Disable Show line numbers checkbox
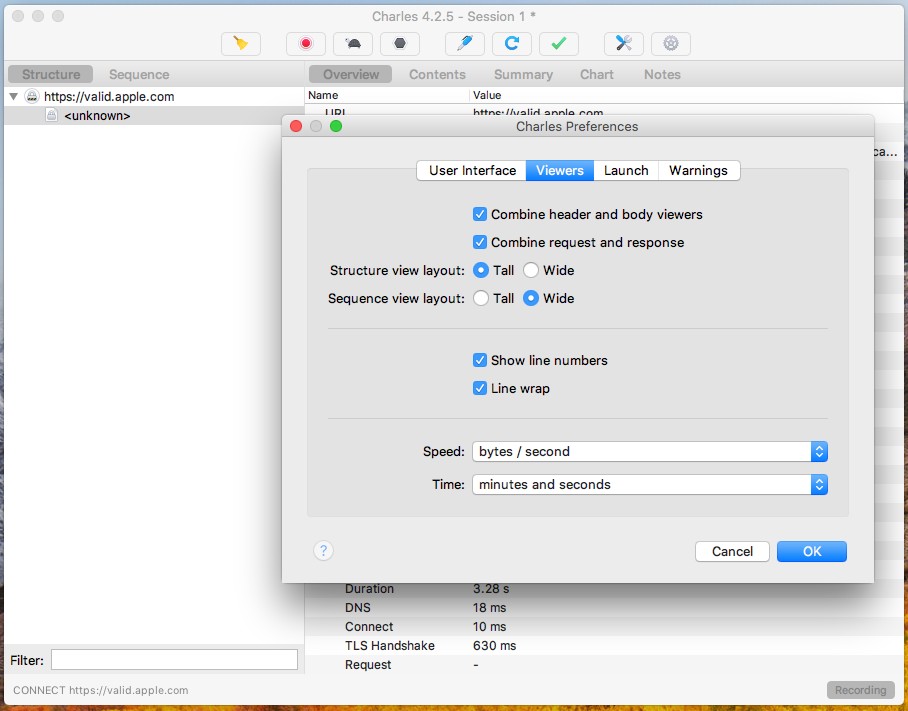Viewport: 908px width, 711px height. (479, 360)
